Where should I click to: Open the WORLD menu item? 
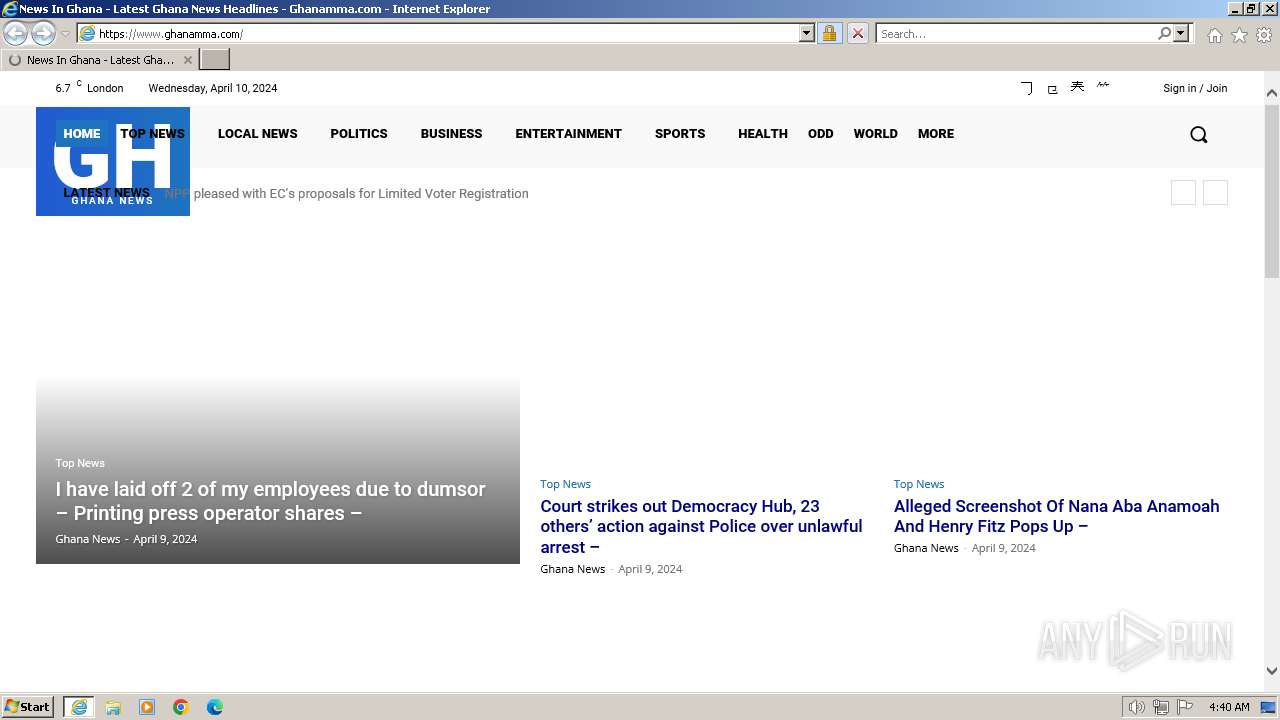[875, 134]
